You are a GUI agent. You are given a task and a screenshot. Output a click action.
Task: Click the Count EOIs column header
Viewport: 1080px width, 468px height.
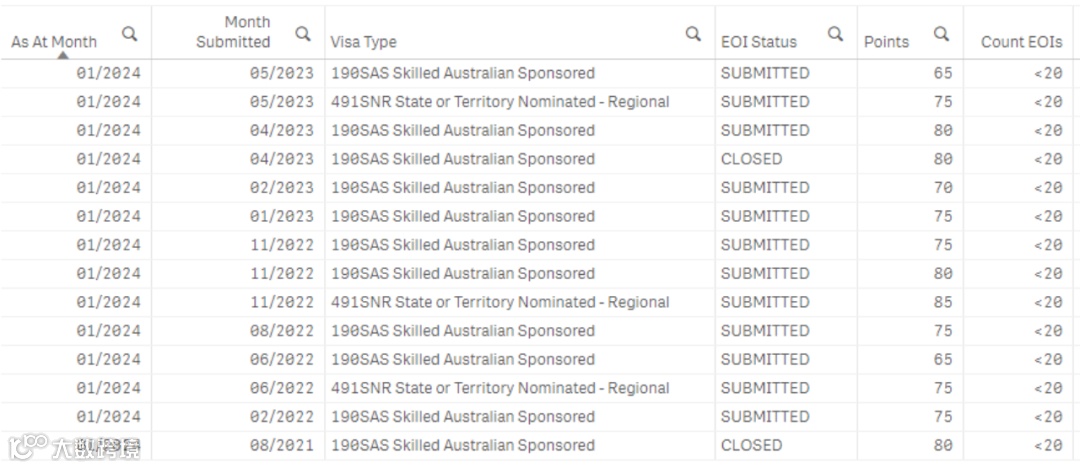(1022, 42)
